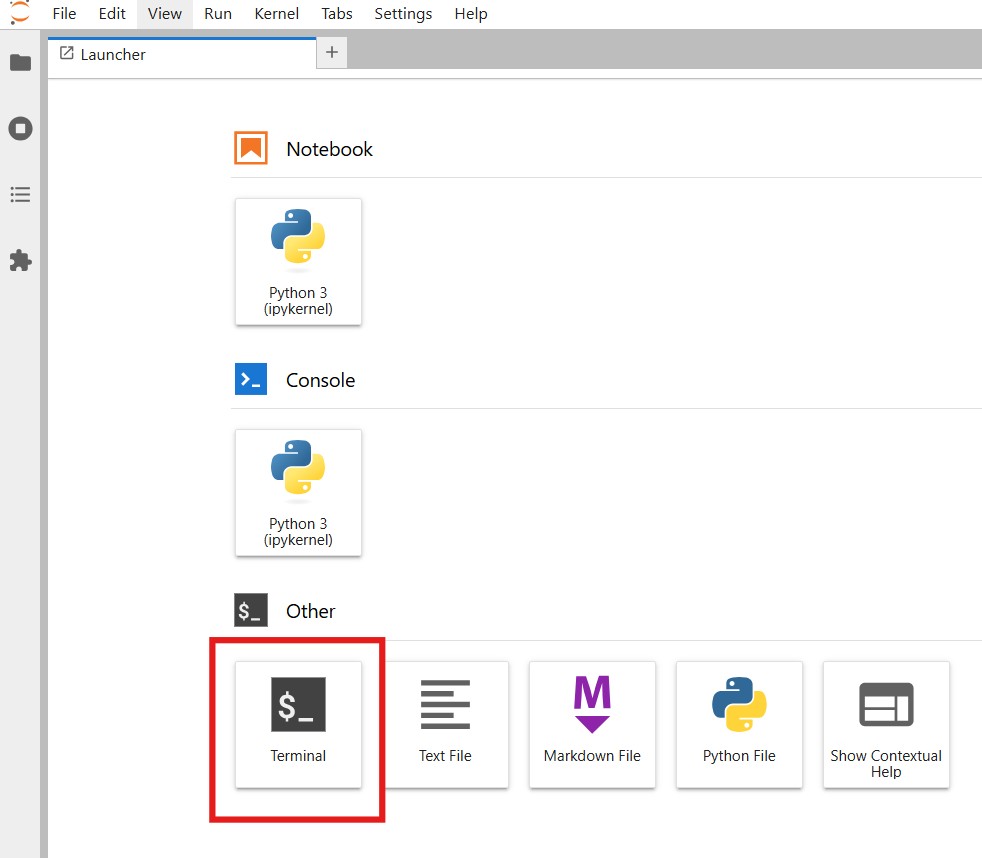
Task: Open the Edit menu
Action: [x=112, y=14]
